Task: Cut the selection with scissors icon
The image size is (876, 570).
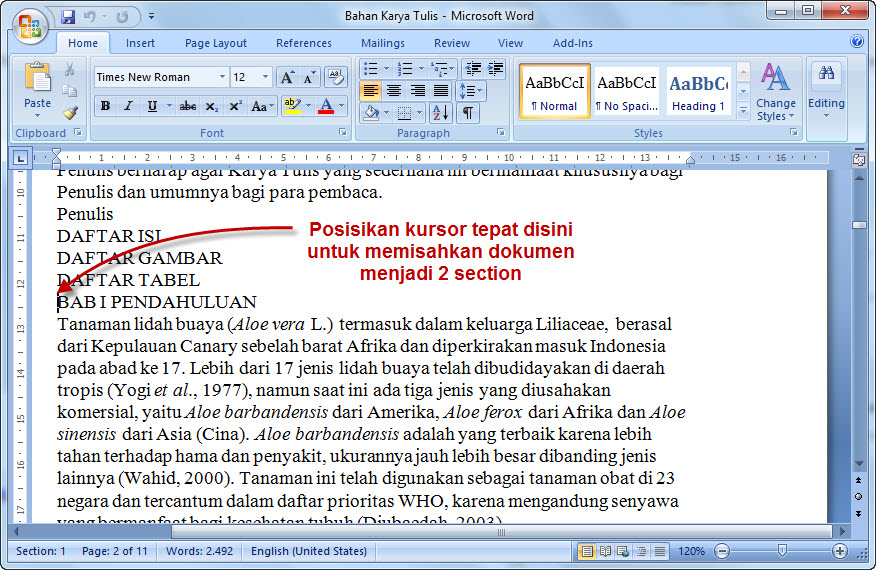Action: [x=69, y=69]
